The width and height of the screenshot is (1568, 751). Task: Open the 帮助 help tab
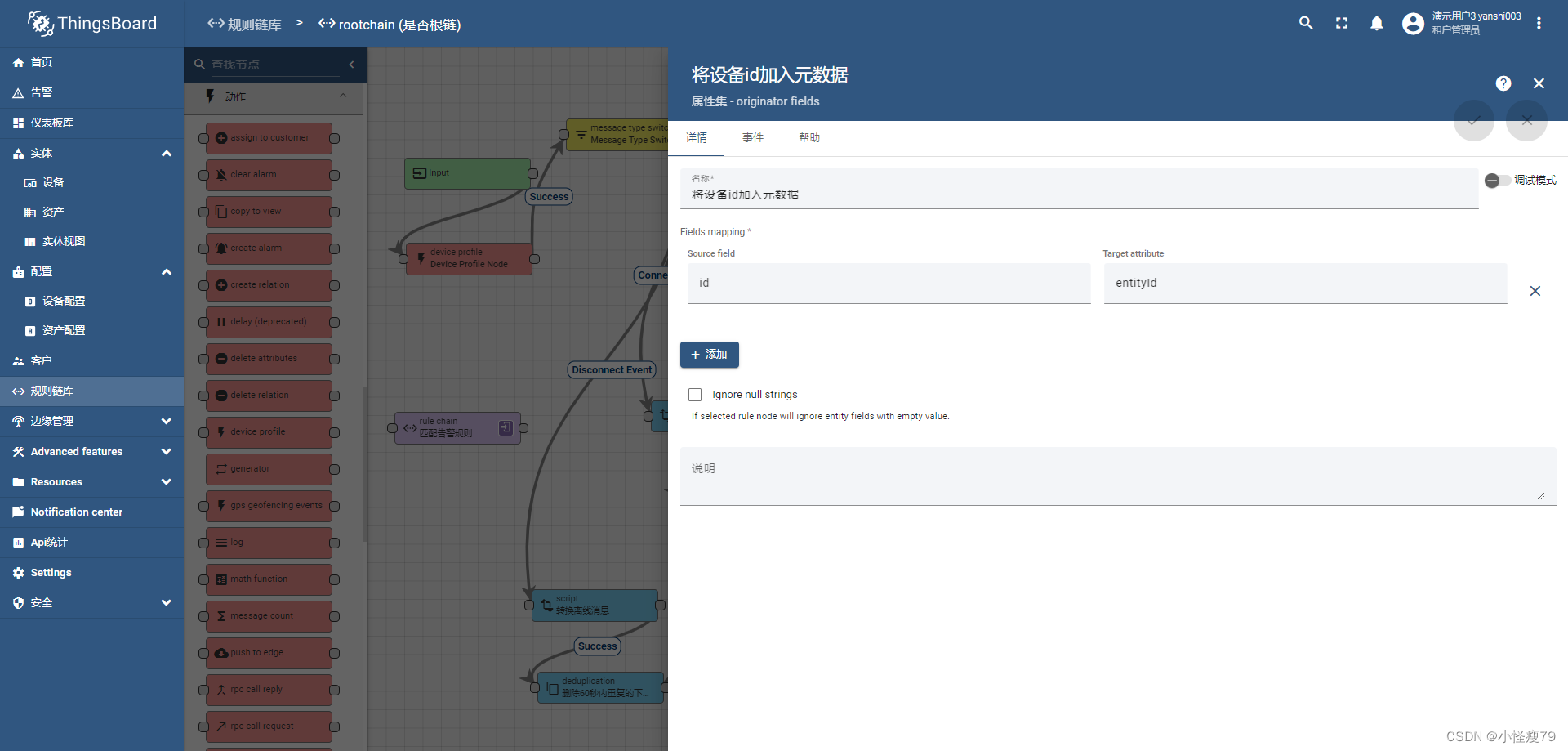pyautogui.click(x=808, y=137)
